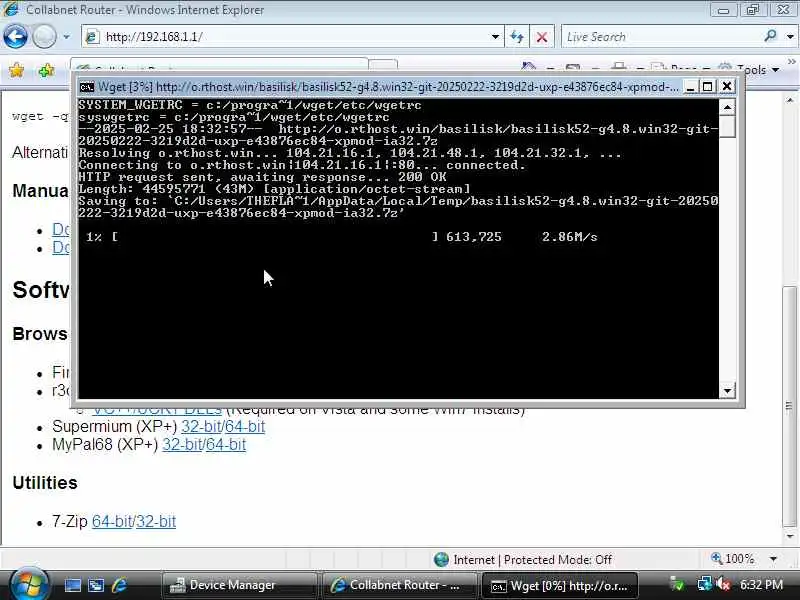Open the search provider options dropdown
Viewport: 800px width, 600px height.
(x=790, y=37)
